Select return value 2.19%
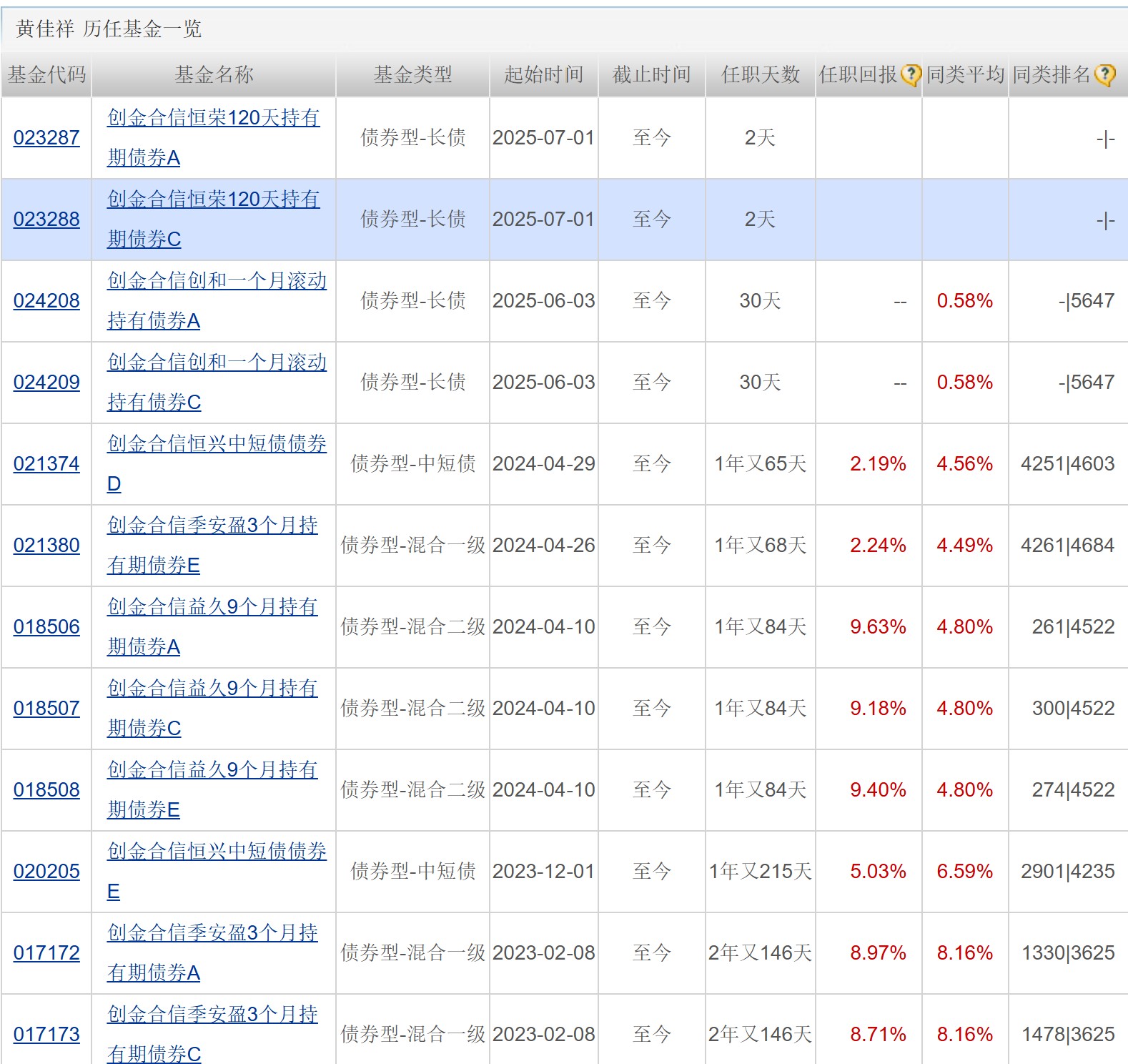Screen dimensions: 1128x1064 [878, 463]
